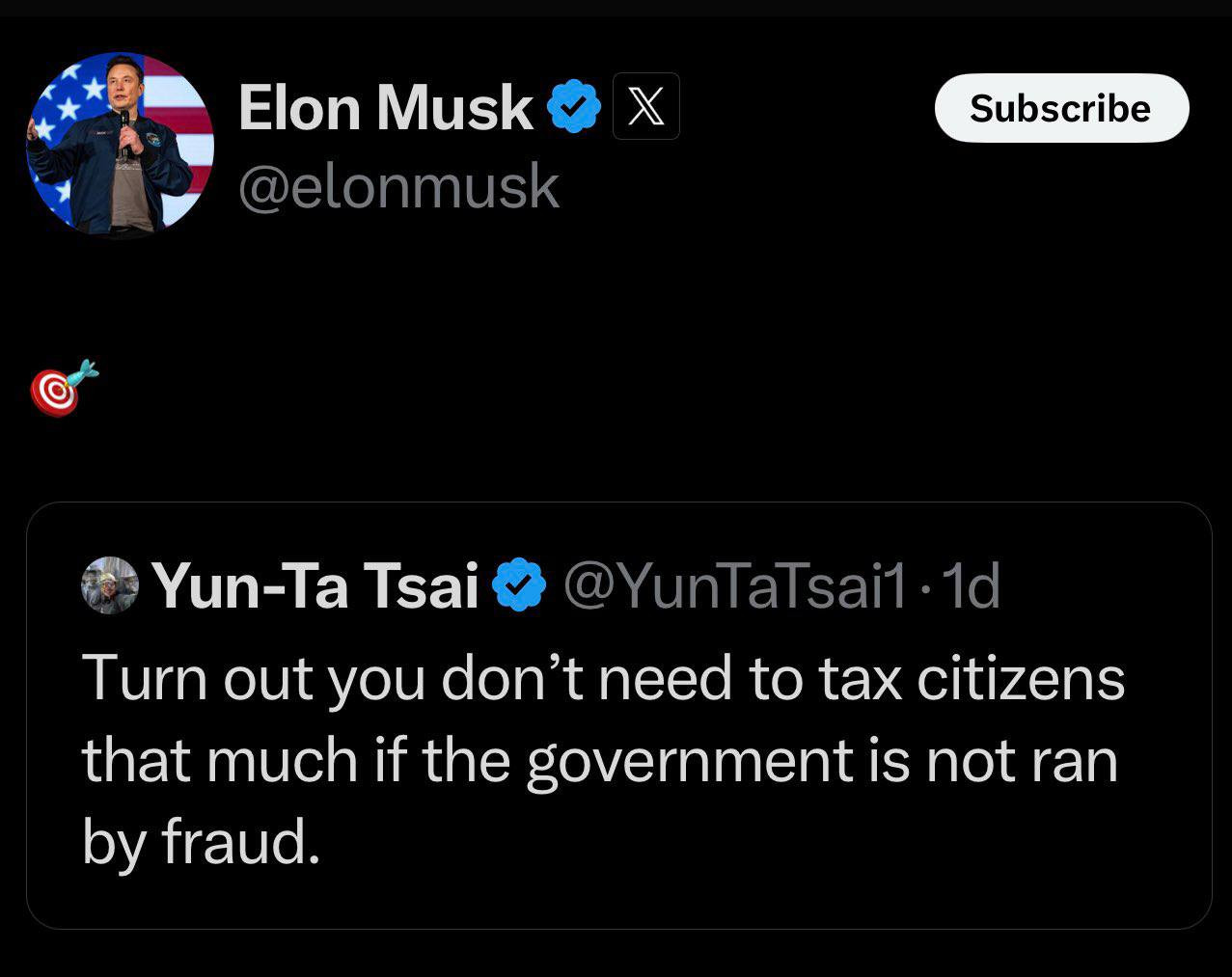Click the X affiliation badge icon
1232x977 pixels.
click(645, 106)
